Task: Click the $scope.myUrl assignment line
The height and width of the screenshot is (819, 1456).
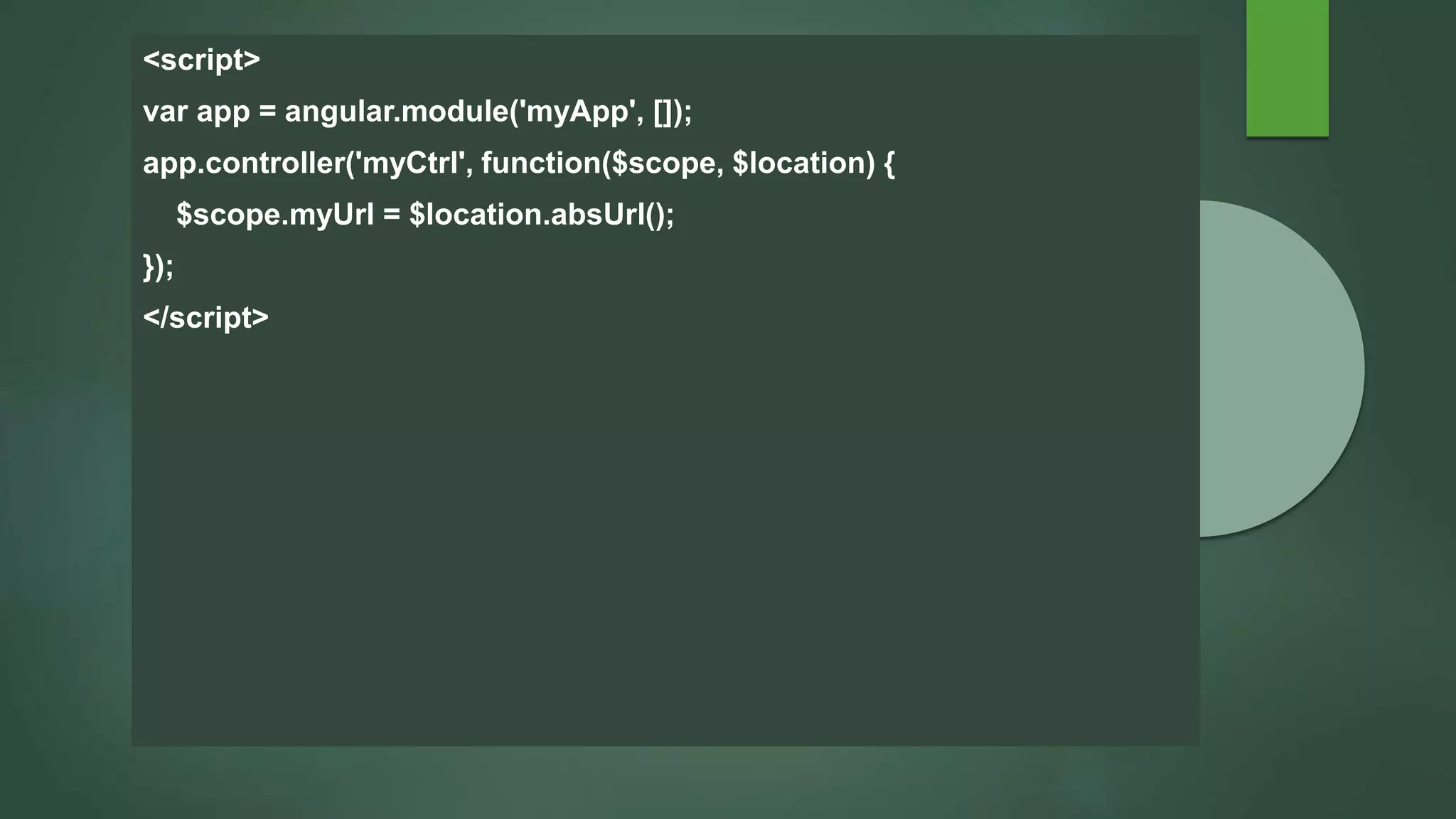Action: 425,215
